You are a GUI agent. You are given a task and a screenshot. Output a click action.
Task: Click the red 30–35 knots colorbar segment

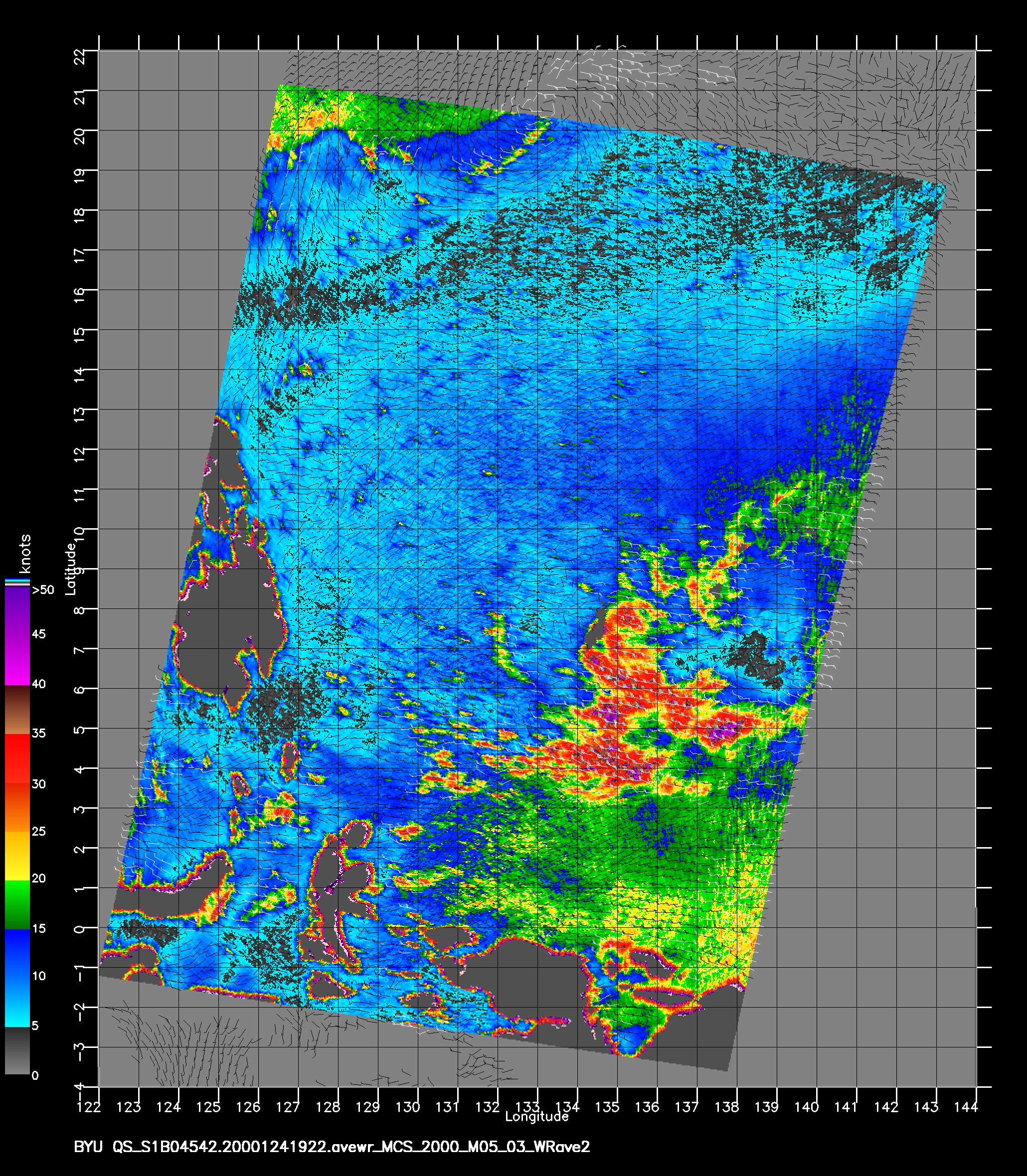(16, 758)
